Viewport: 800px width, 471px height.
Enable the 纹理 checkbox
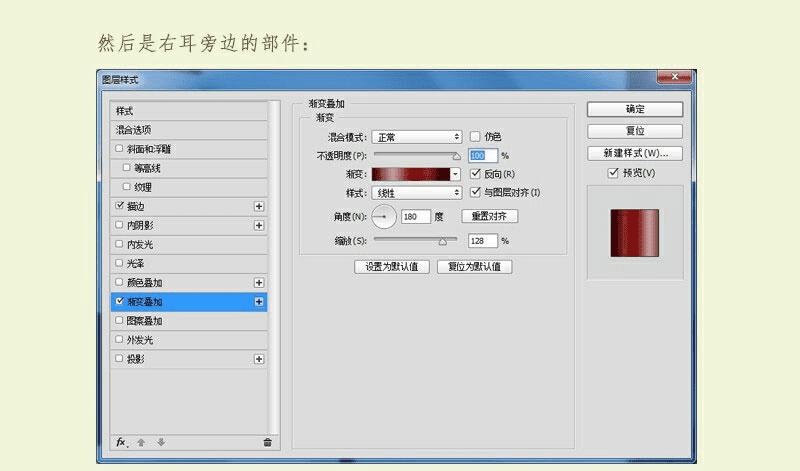point(127,187)
